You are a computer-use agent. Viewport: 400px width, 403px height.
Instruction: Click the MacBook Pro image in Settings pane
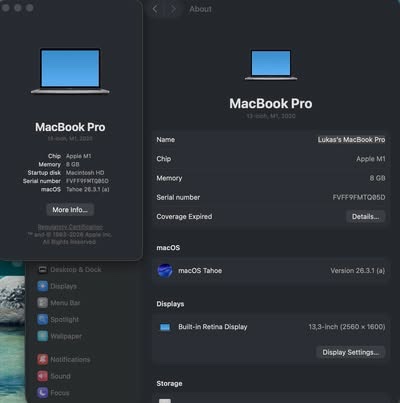pyautogui.click(x=271, y=65)
